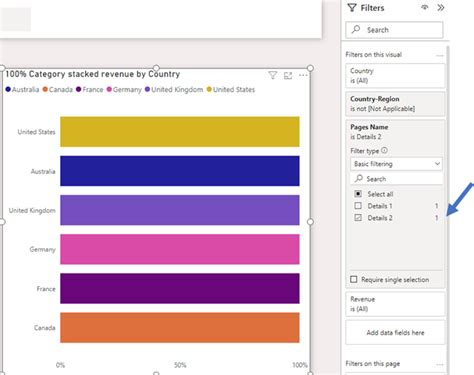Click Filter type info icon
The height and width of the screenshot is (375, 474).
(384, 150)
